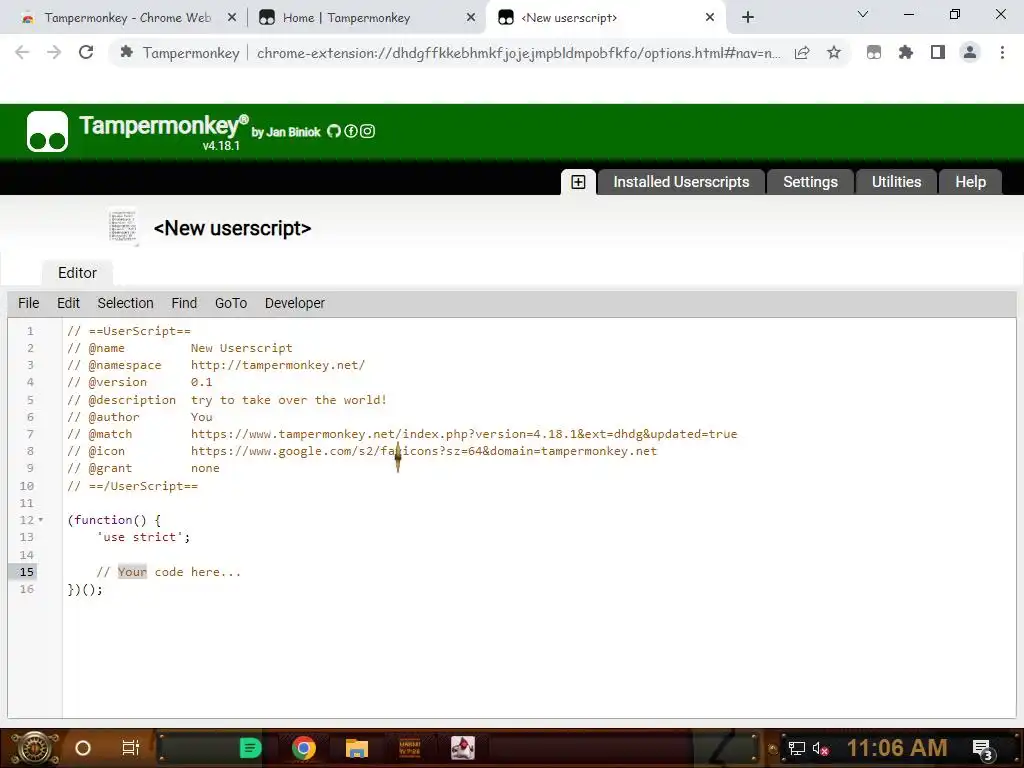Open the tab search chevron

pyautogui.click(x=863, y=14)
